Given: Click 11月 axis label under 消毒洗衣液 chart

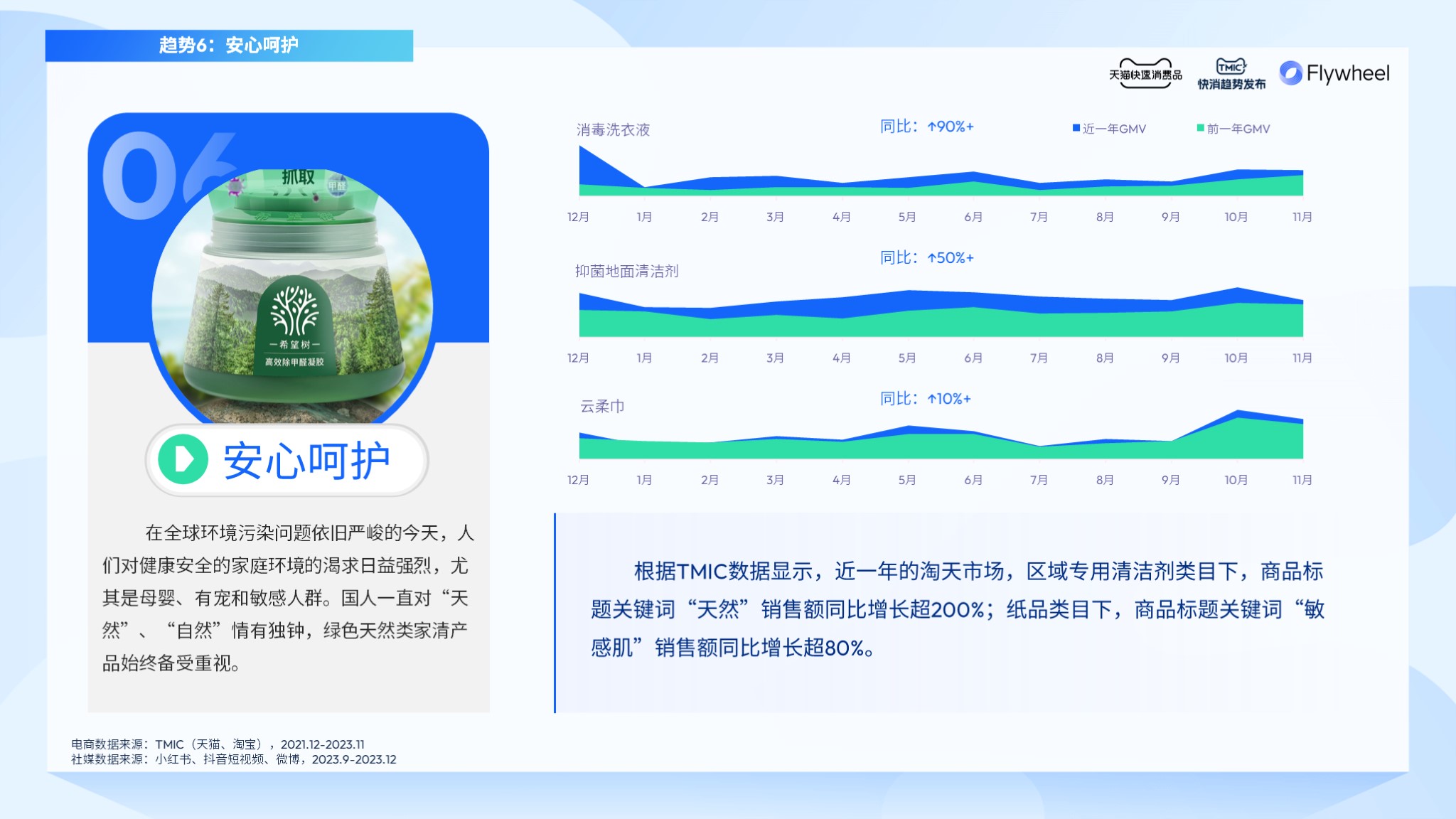Looking at the screenshot, I should click(x=1302, y=217).
